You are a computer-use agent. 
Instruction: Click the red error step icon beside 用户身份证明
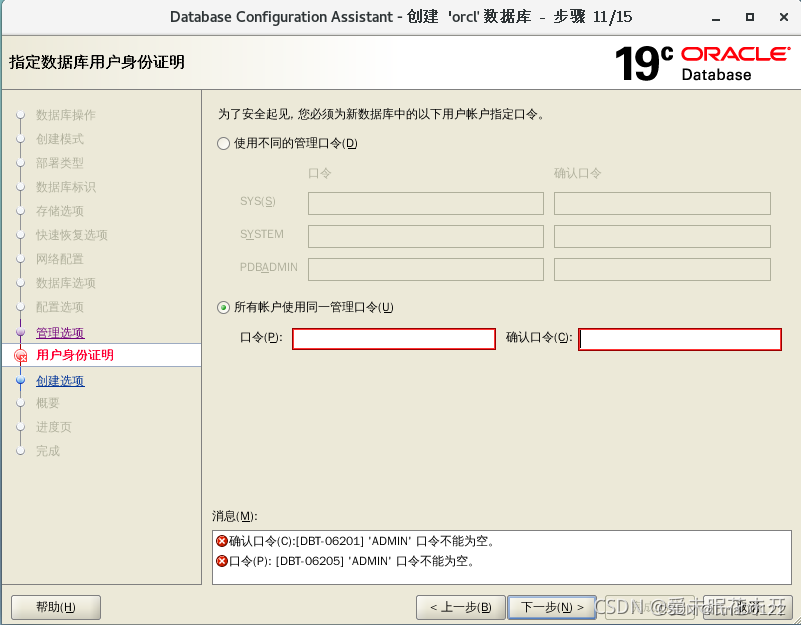20,356
